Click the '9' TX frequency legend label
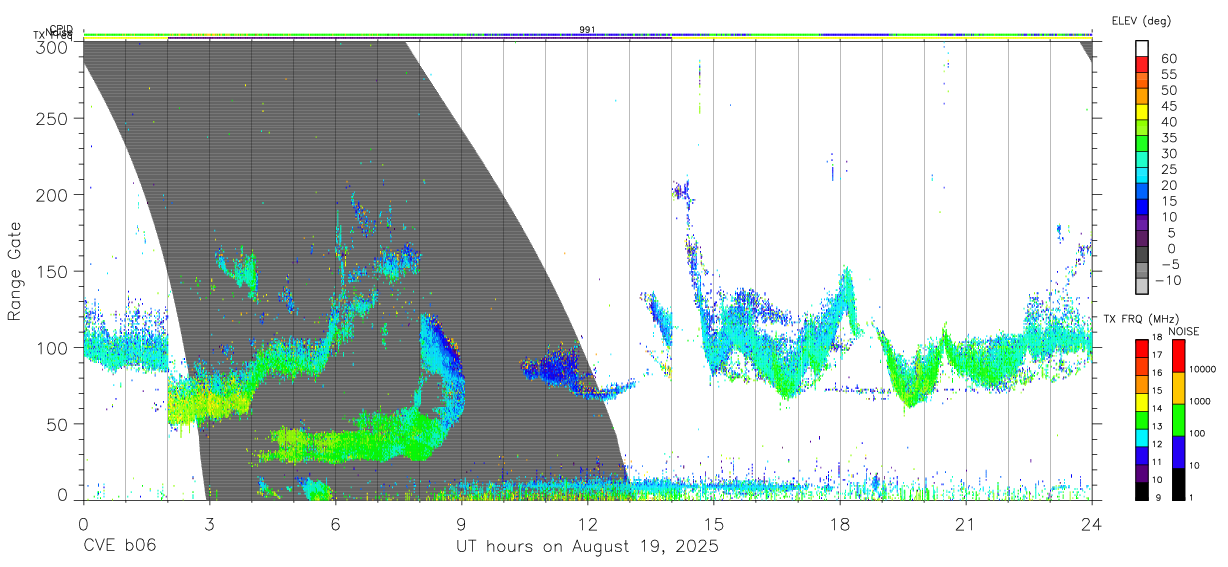Viewport: 1228px width, 567px height. [1158, 497]
